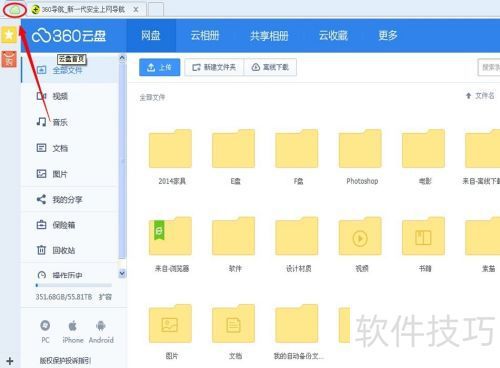The image size is (500, 368).
Task: Click the 360云盘 logo
Action: coord(69,36)
